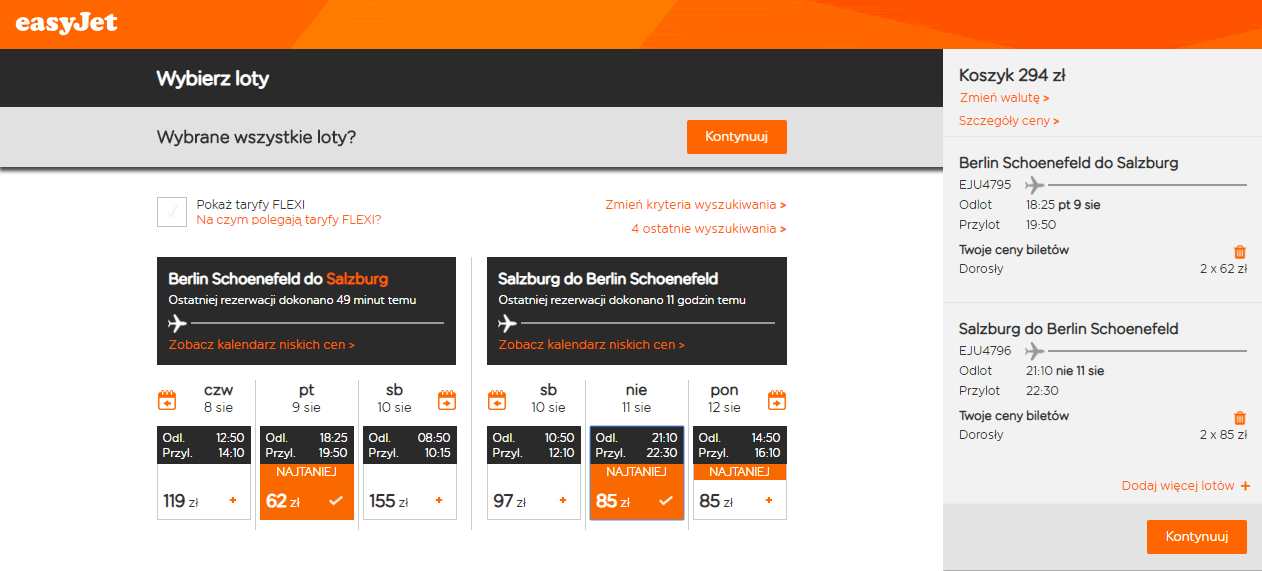1262x571 pixels.
Task: Select the pt 9 sie date header
Action: (306, 398)
